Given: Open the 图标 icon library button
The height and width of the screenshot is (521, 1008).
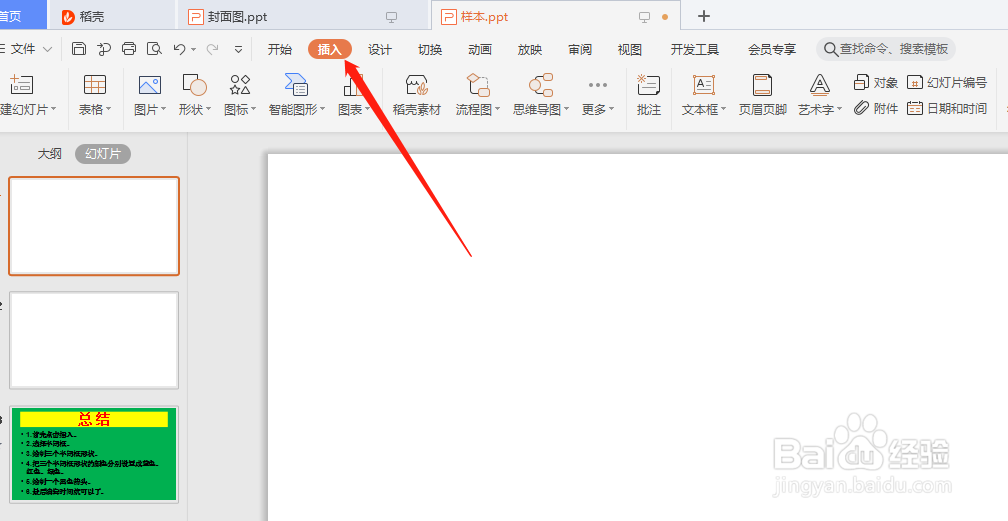Looking at the screenshot, I should (x=240, y=84).
